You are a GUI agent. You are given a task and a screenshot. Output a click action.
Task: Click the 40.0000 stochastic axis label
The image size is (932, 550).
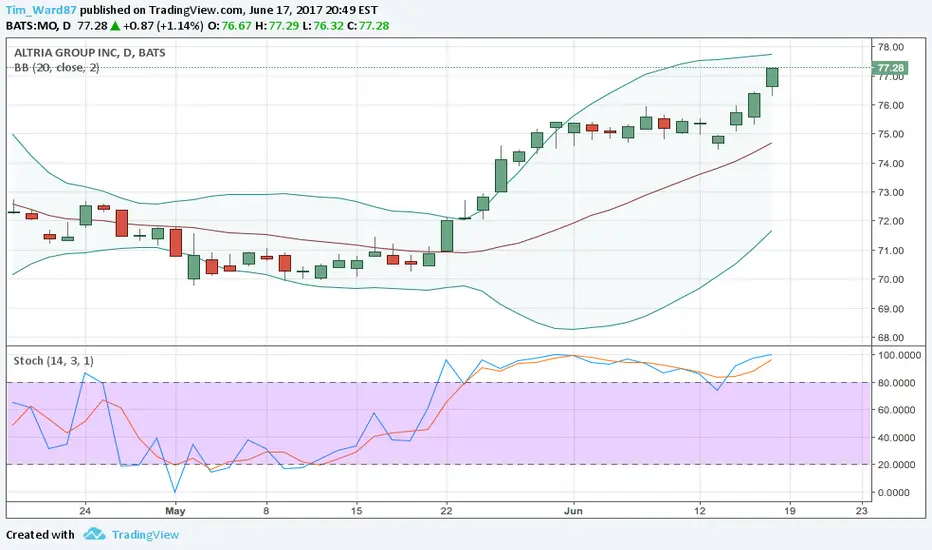[897, 438]
